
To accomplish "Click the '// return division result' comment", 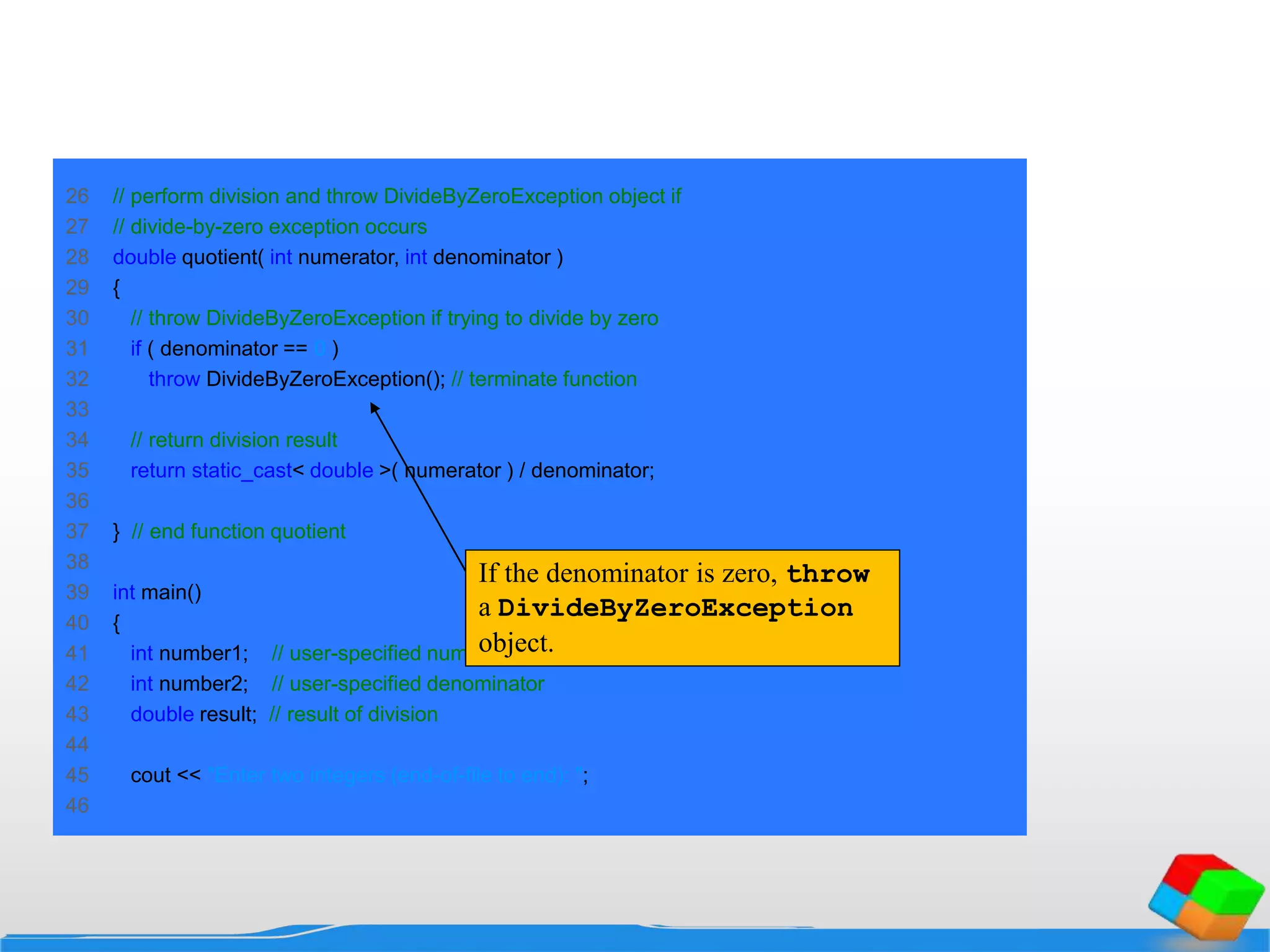I will (x=234, y=440).
